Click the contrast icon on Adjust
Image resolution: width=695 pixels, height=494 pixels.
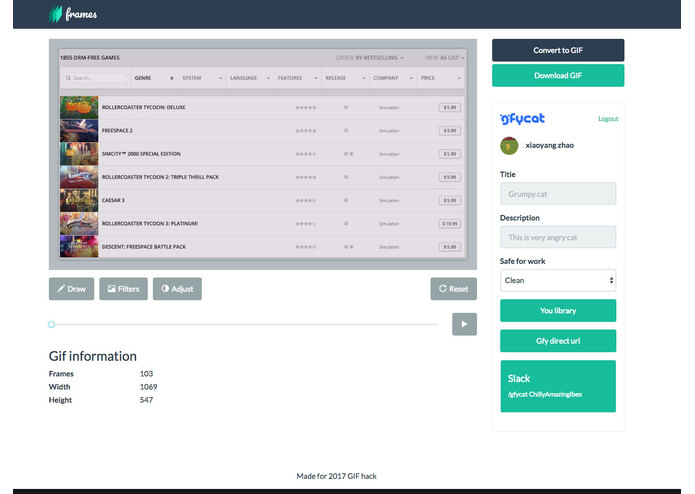coord(165,288)
